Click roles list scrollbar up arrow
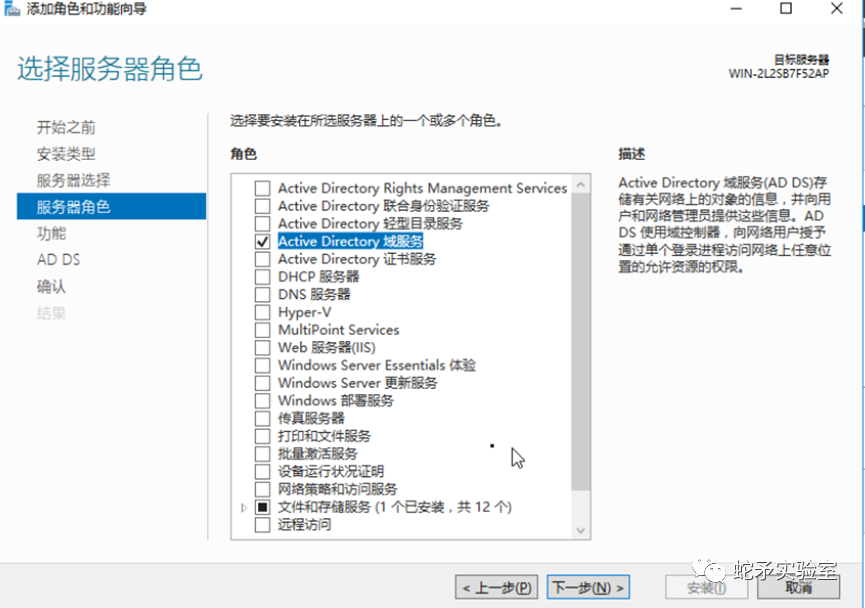This screenshot has height=608, width=865. tap(580, 184)
